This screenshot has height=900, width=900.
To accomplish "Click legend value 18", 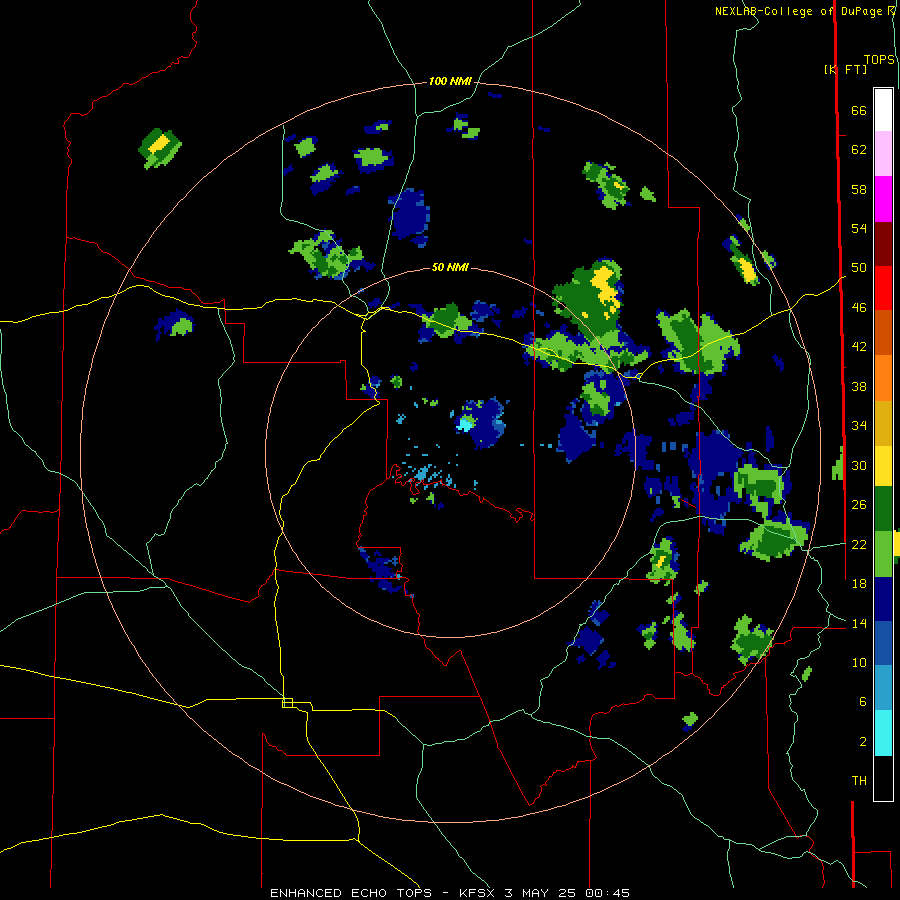I will (859, 583).
